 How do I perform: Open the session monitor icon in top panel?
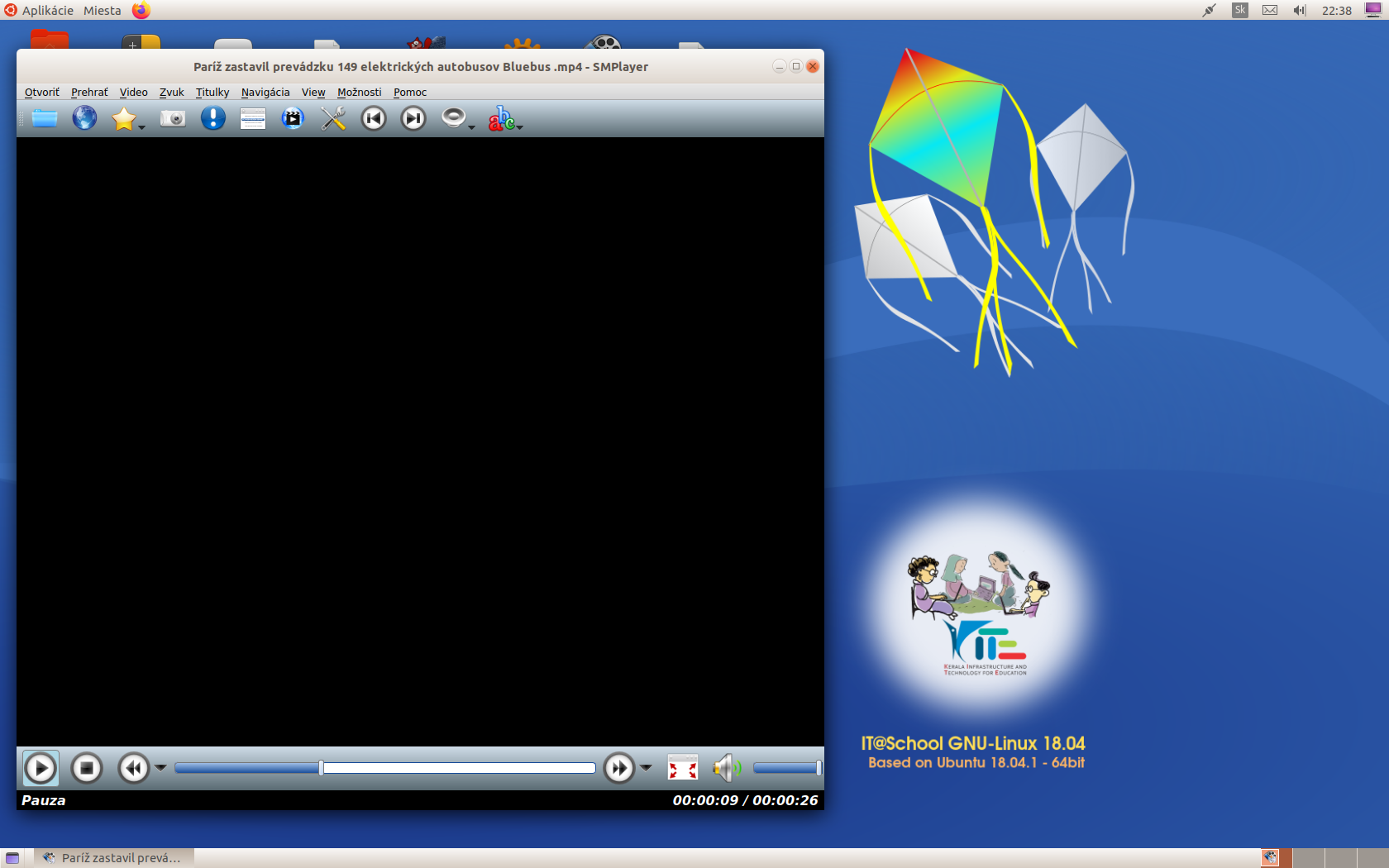1373,10
